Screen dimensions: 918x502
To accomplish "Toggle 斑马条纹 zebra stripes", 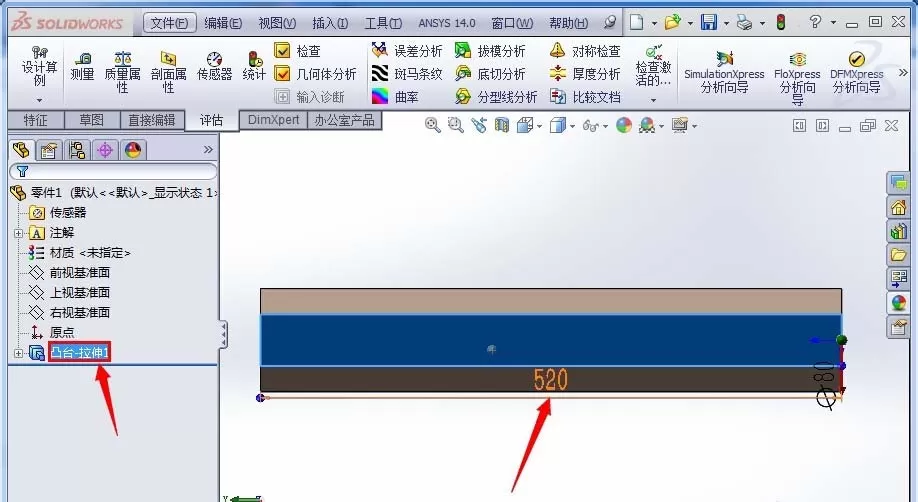I will pyautogui.click(x=407, y=74).
